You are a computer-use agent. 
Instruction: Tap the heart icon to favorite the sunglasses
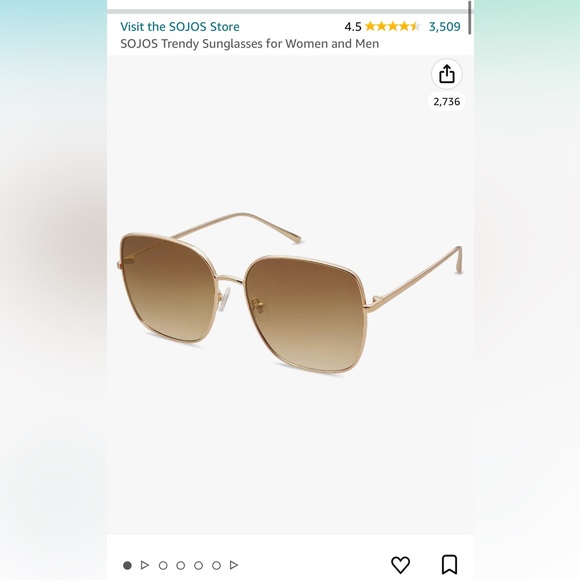(x=400, y=565)
